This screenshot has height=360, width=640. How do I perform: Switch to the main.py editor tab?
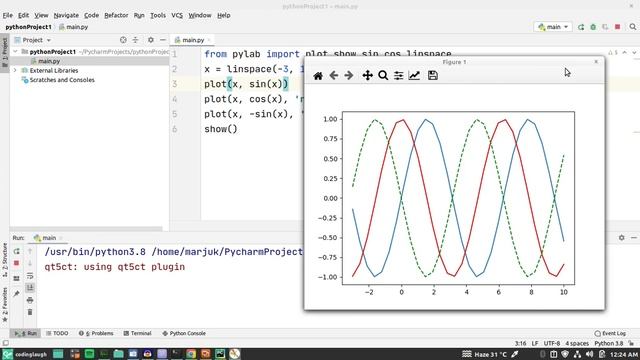click(x=193, y=40)
